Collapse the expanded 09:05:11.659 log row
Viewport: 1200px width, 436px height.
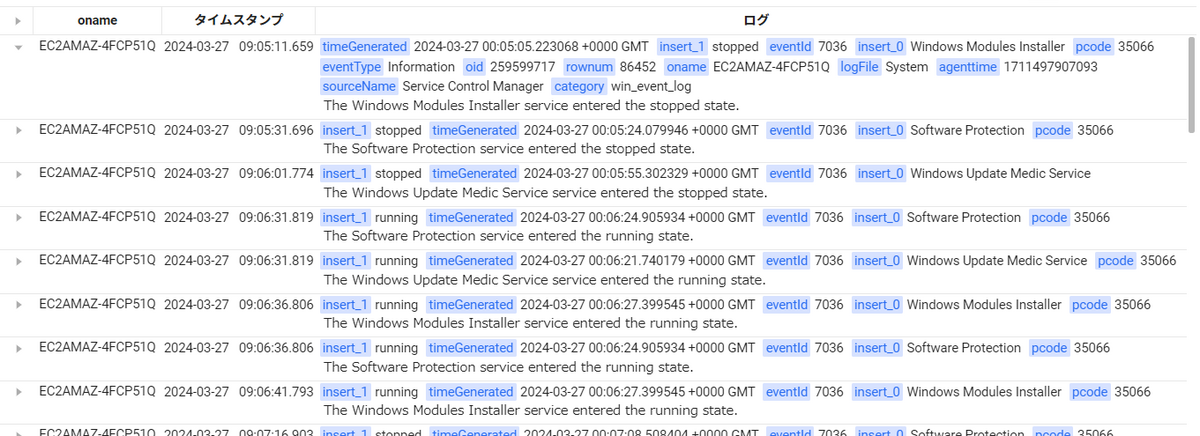coord(17,47)
